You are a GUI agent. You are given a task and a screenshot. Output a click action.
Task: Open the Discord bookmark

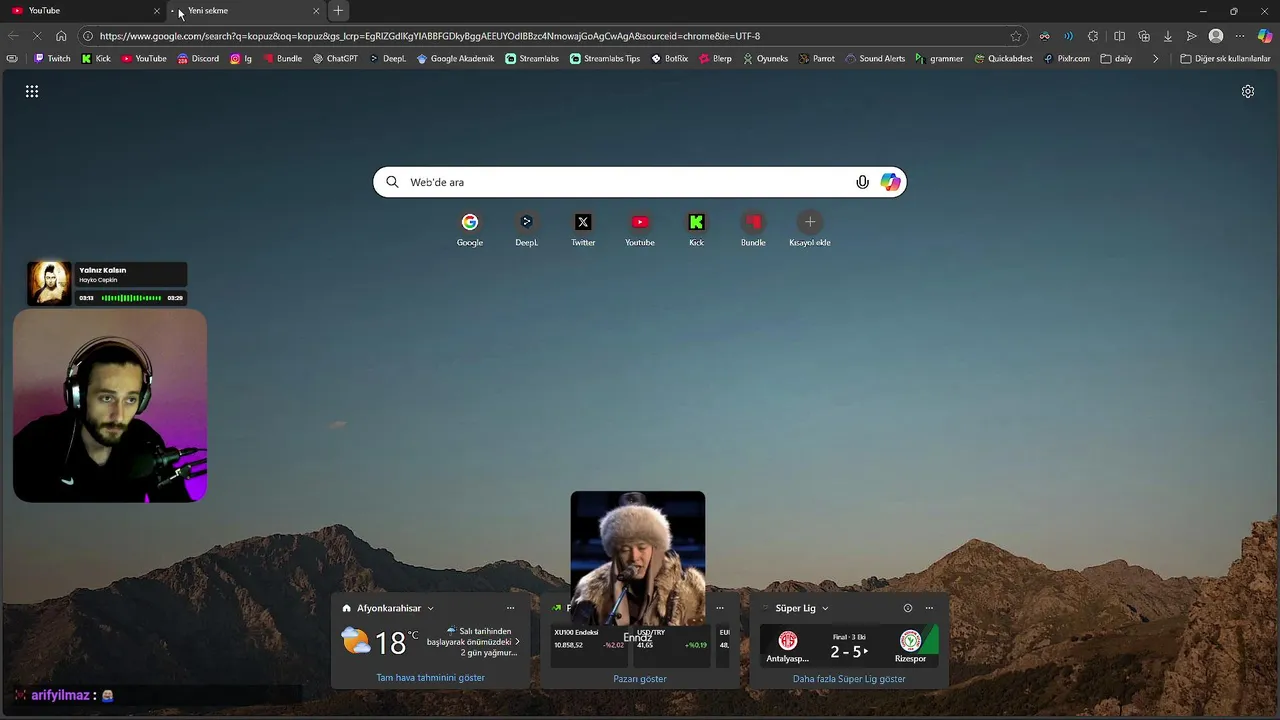[x=198, y=58]
